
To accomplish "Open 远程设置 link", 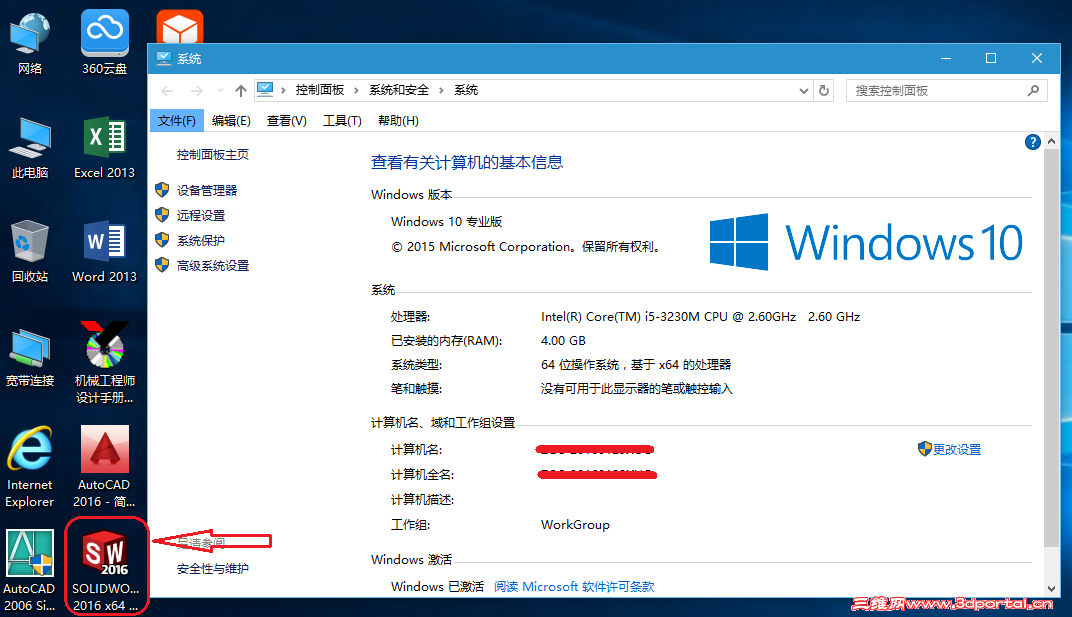I will point(200,215).
